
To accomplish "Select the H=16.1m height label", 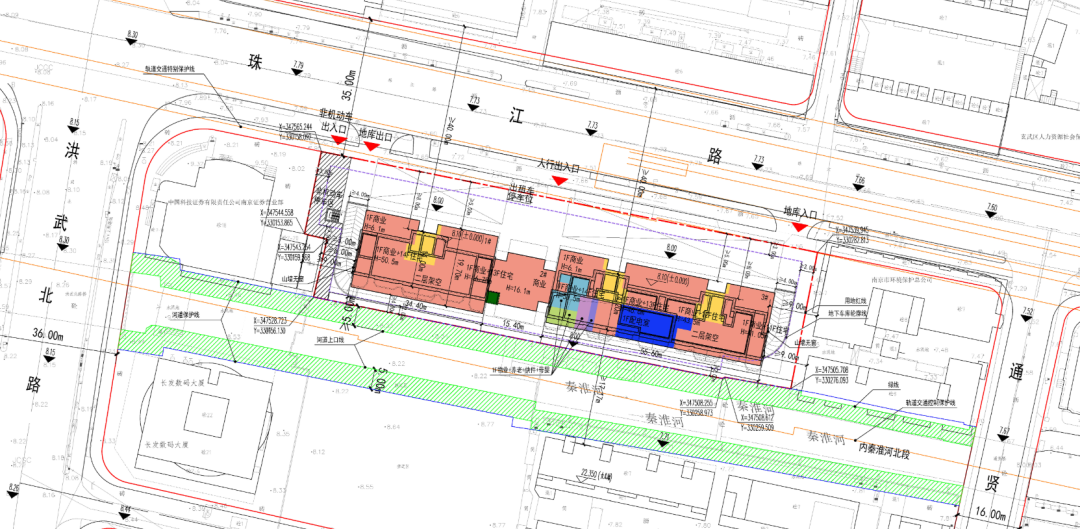I will tap(518, 290).
